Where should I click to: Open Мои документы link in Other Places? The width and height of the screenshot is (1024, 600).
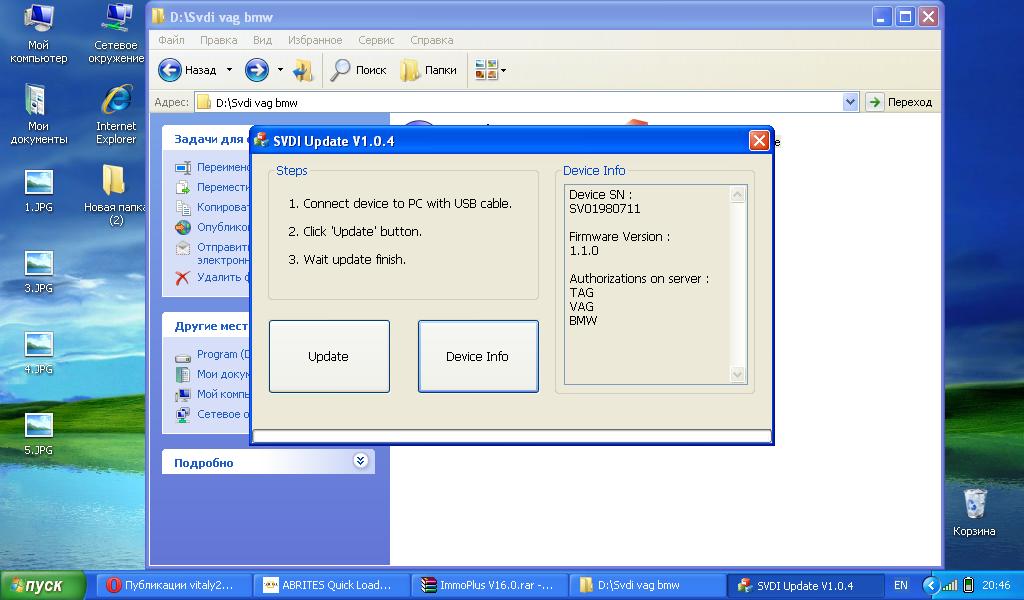[212, 374]
